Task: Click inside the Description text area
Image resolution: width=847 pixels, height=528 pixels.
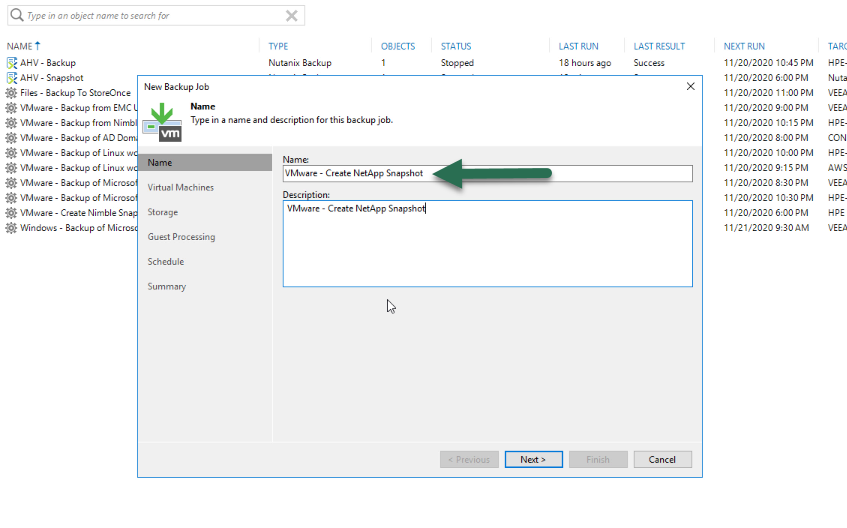Action: (x=487, y=244)
